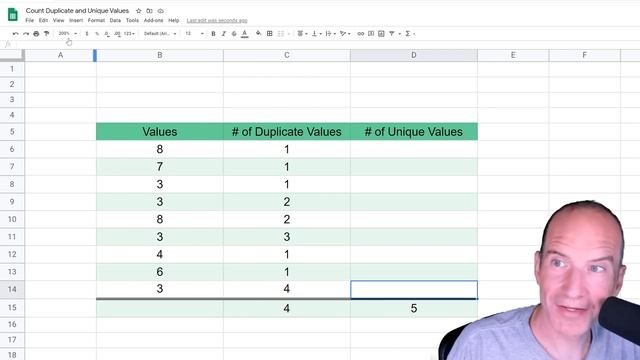Create a filter
Screen dimensions: 640x360
392,33
